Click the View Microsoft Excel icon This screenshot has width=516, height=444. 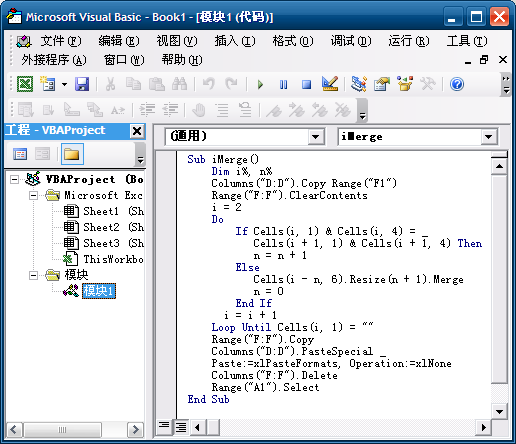(x=25, y=84)
